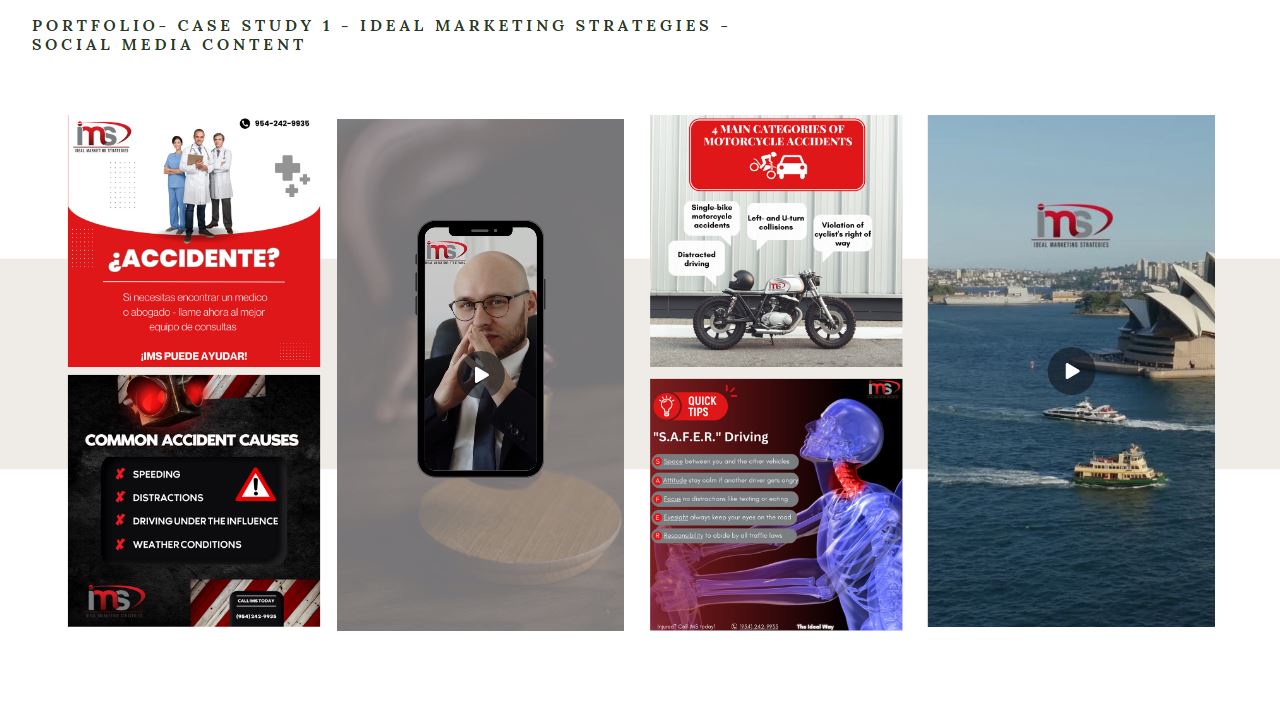
Task: Click the Quick Tips lightbulb icon
Action: click(667, 406)
